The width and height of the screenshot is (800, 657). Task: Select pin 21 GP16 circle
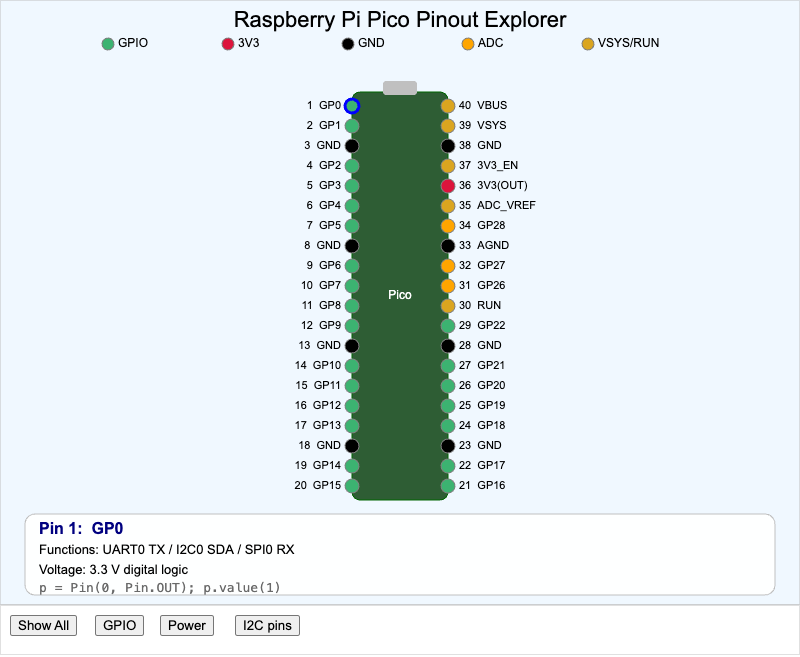(448, 486)
